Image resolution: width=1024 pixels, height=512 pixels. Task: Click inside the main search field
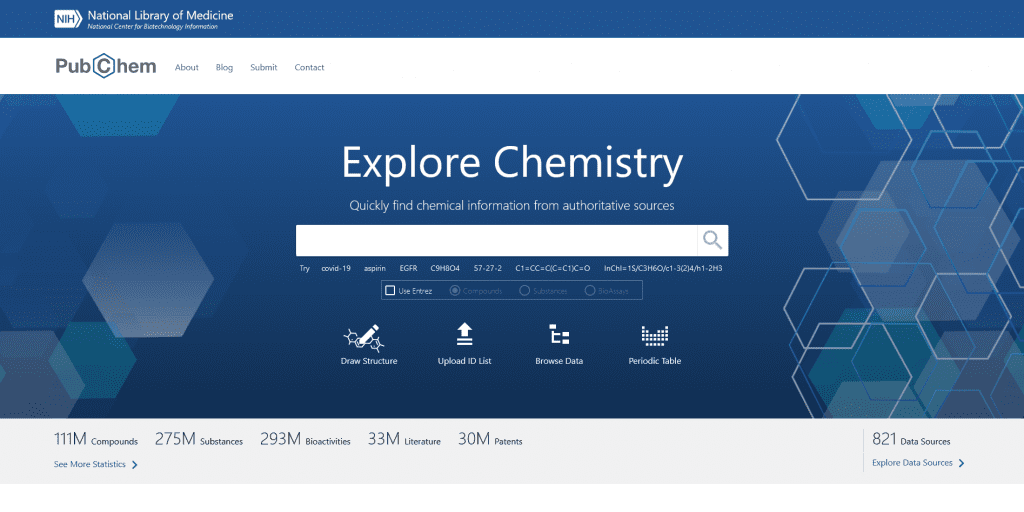pyautogui.click(x=496, y=240)
